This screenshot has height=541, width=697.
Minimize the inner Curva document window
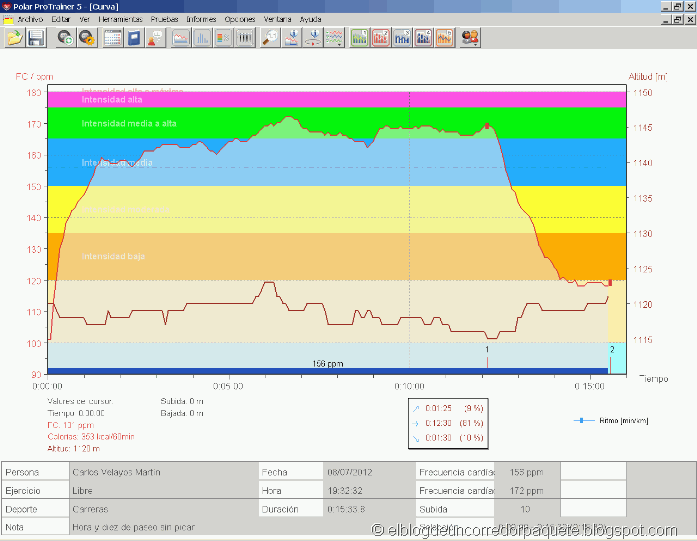[666, 20]
